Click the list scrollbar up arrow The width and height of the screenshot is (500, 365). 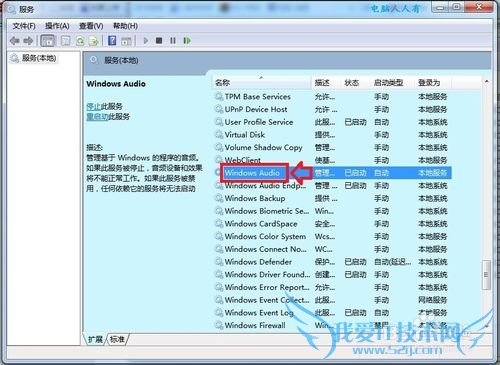coord(486,82)
